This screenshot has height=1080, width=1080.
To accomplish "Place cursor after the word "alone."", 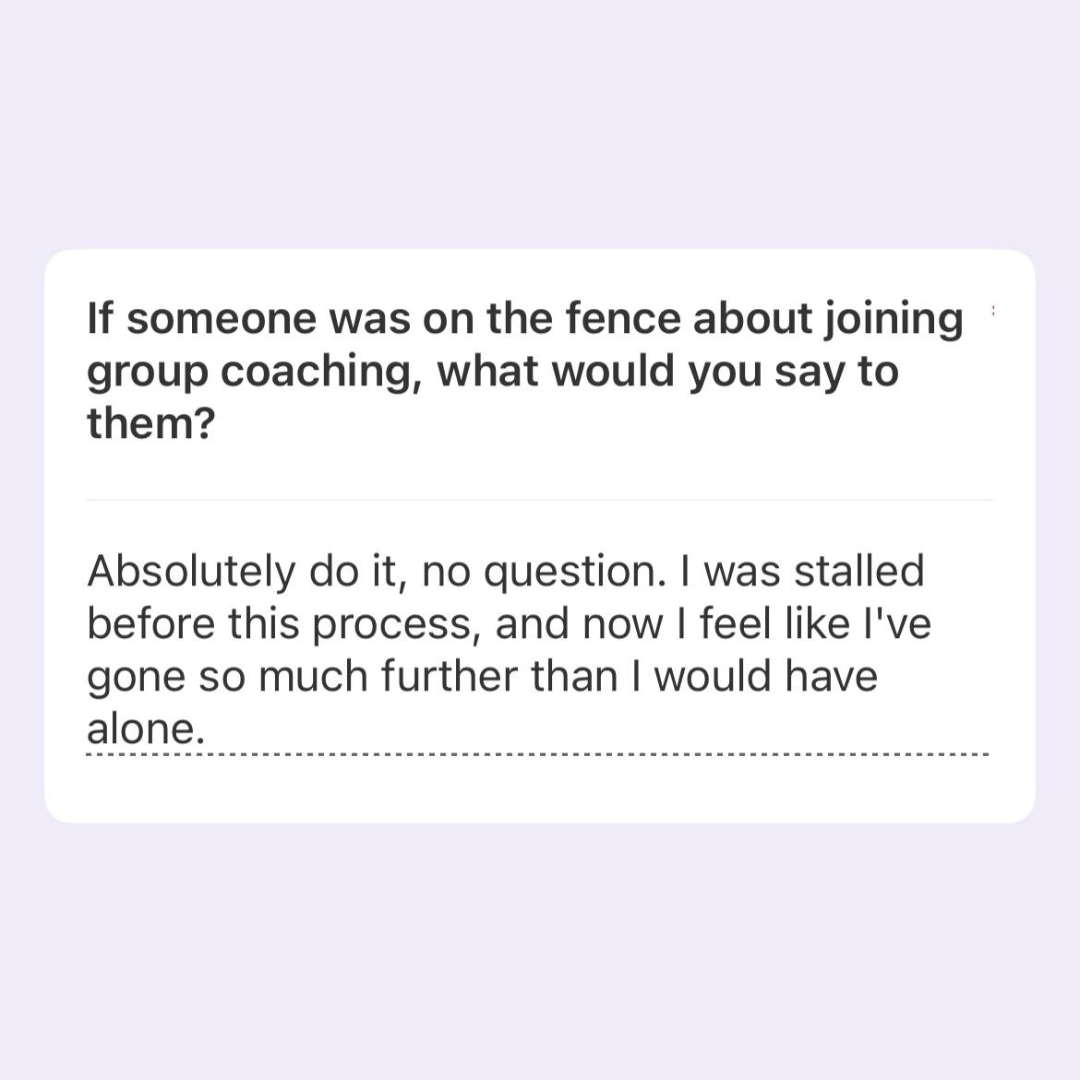I will (207, 729).
